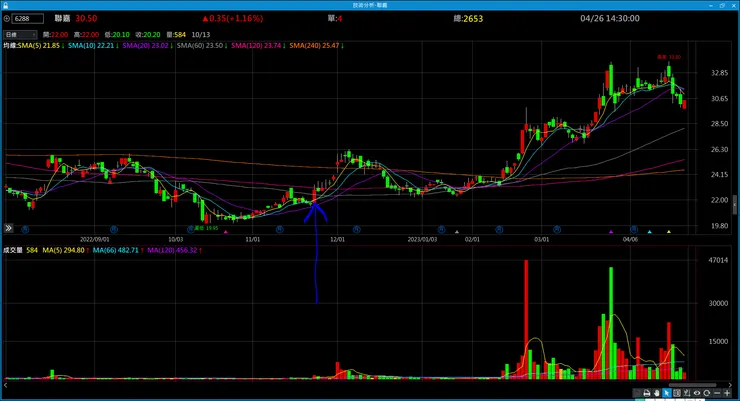
Task: Click the white triangle marker before 02/01
Action: pyautogui.click(x=457, y=232)
